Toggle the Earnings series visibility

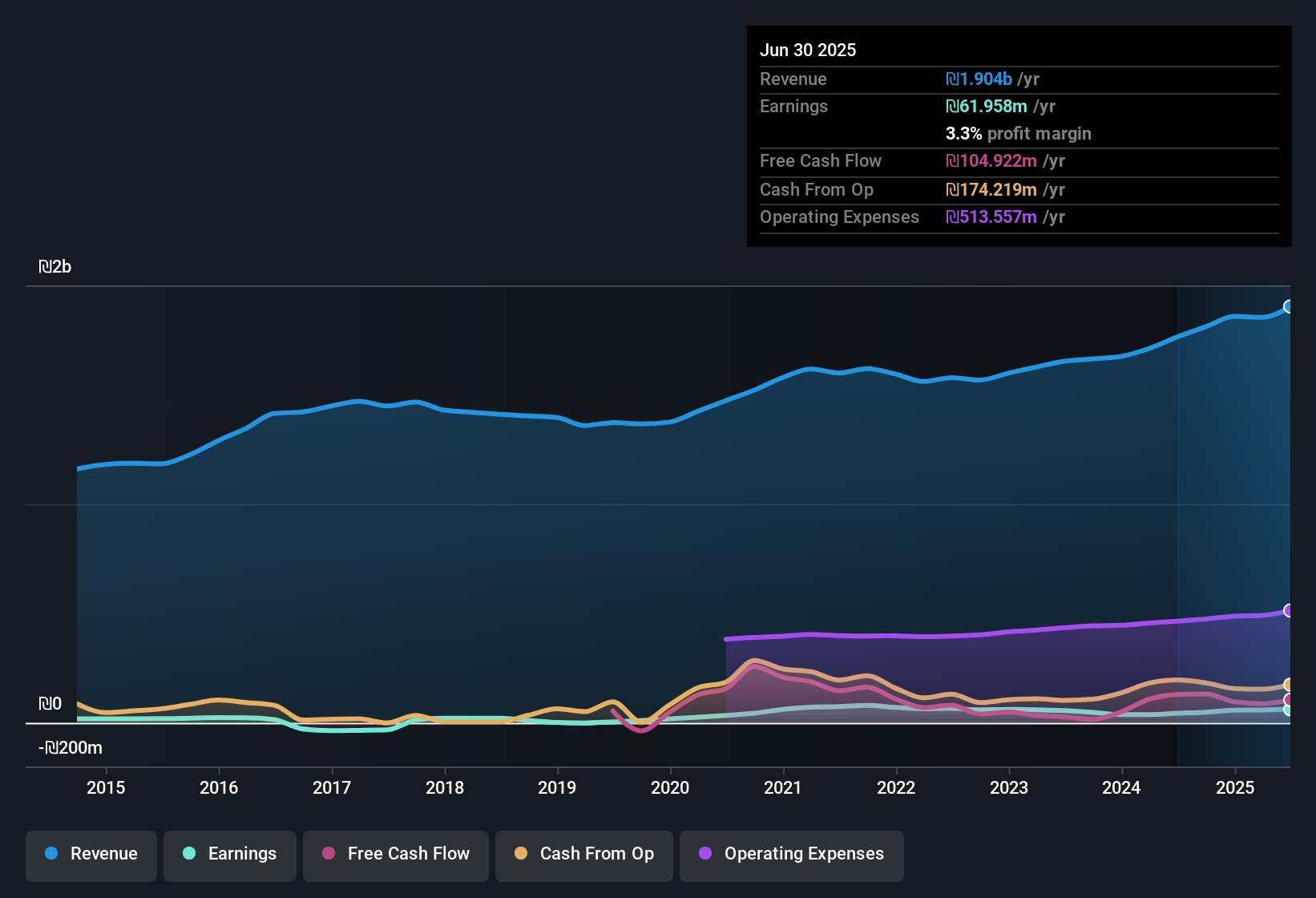point(229,854)
